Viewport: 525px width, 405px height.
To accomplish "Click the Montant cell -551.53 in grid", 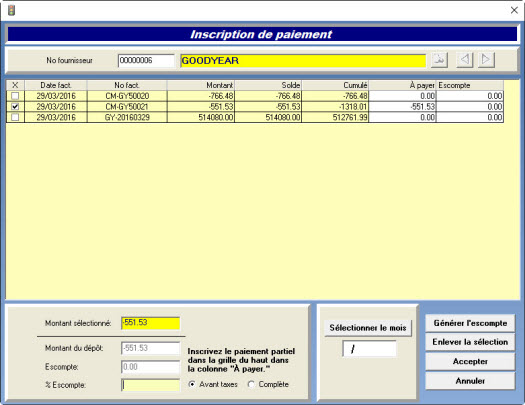I will [201, 107].
